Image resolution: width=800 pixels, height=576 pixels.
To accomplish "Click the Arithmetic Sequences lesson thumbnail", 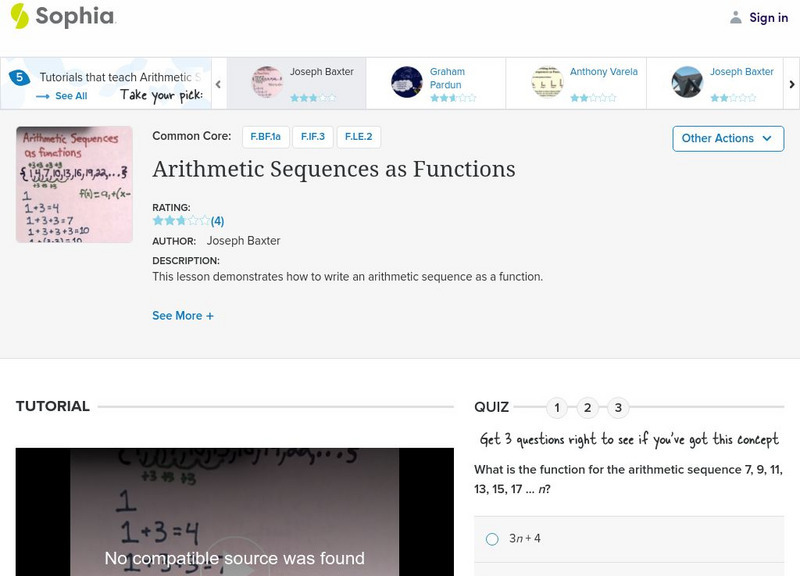I will coord(74,184).
